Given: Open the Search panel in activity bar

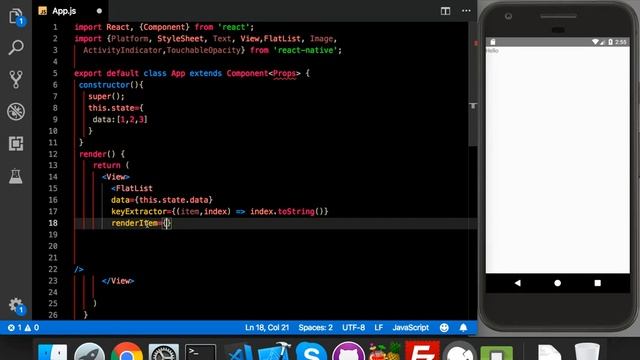Looking at the screenshot, I should click(x=16, y=47).
